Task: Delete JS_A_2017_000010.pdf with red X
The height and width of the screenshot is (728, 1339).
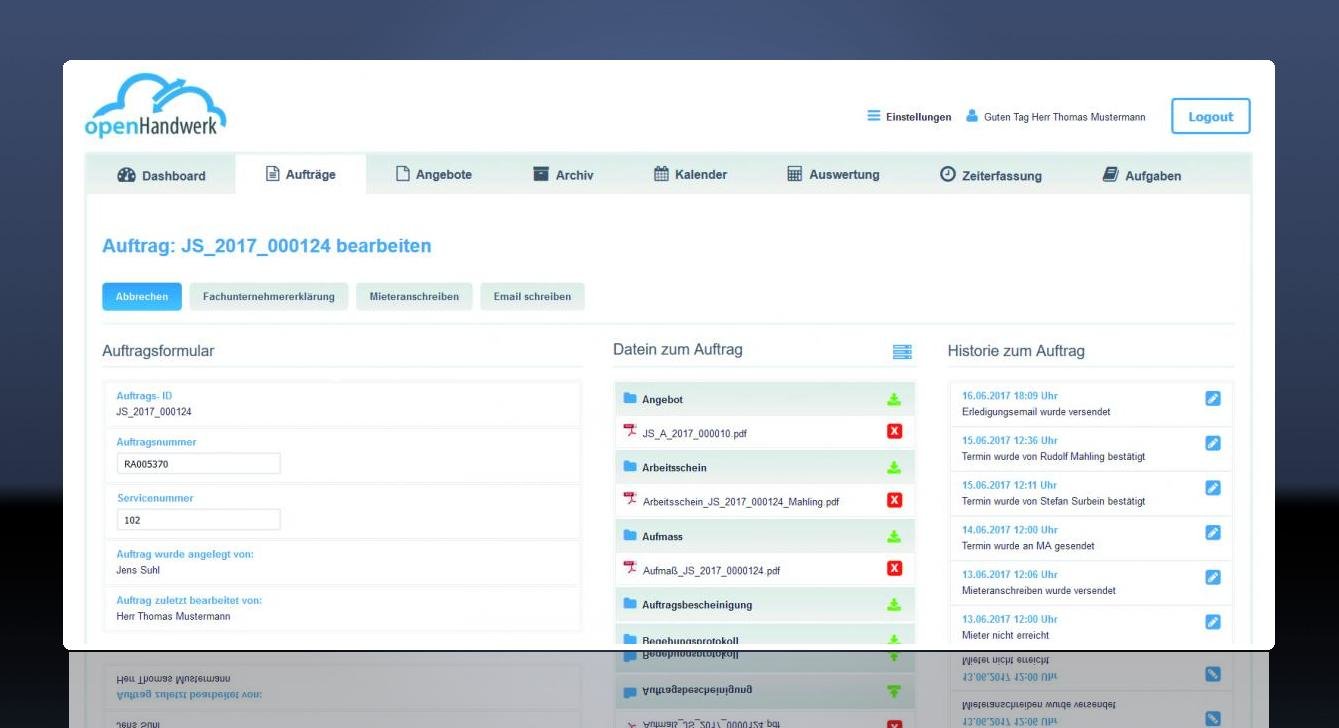Action: click(894, 431)
